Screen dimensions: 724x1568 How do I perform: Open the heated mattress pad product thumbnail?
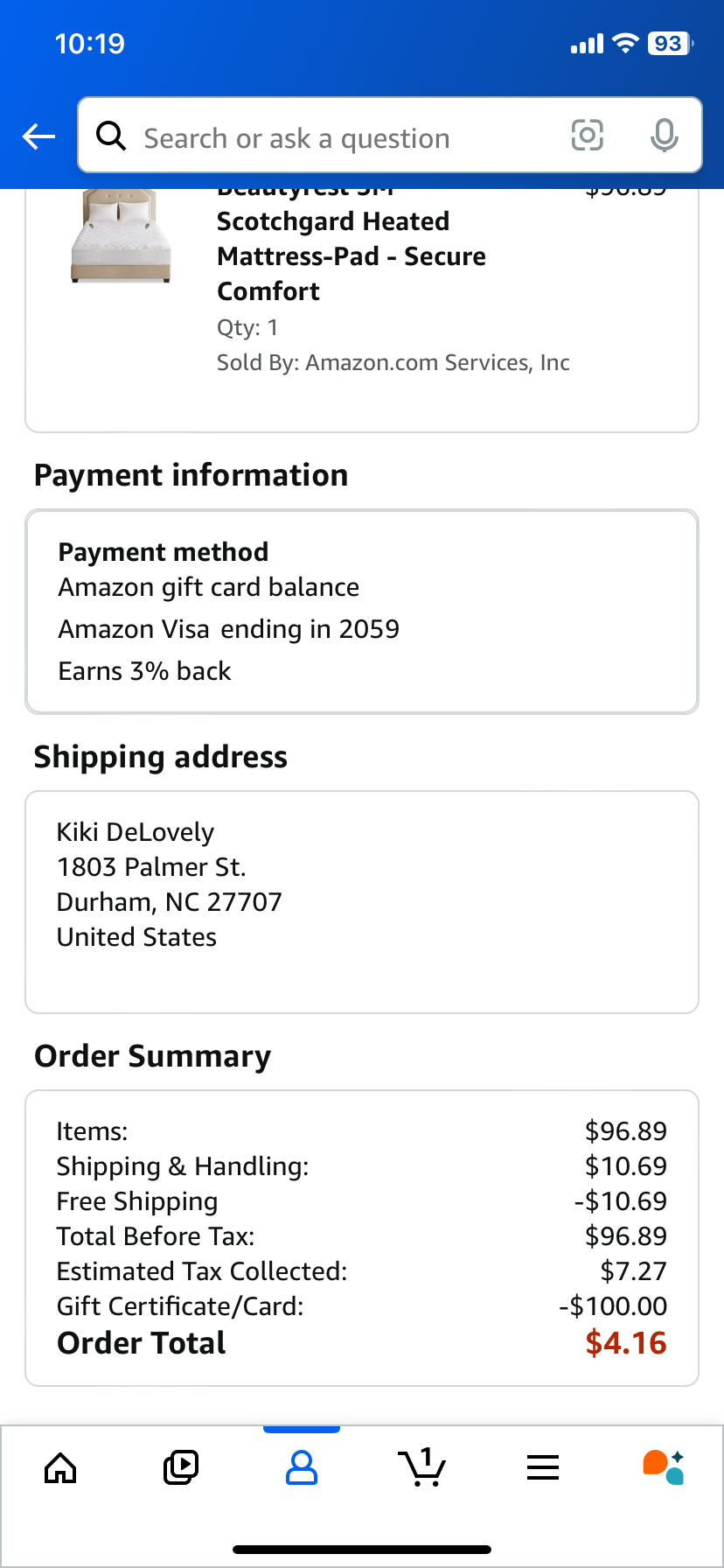[120, 236]
